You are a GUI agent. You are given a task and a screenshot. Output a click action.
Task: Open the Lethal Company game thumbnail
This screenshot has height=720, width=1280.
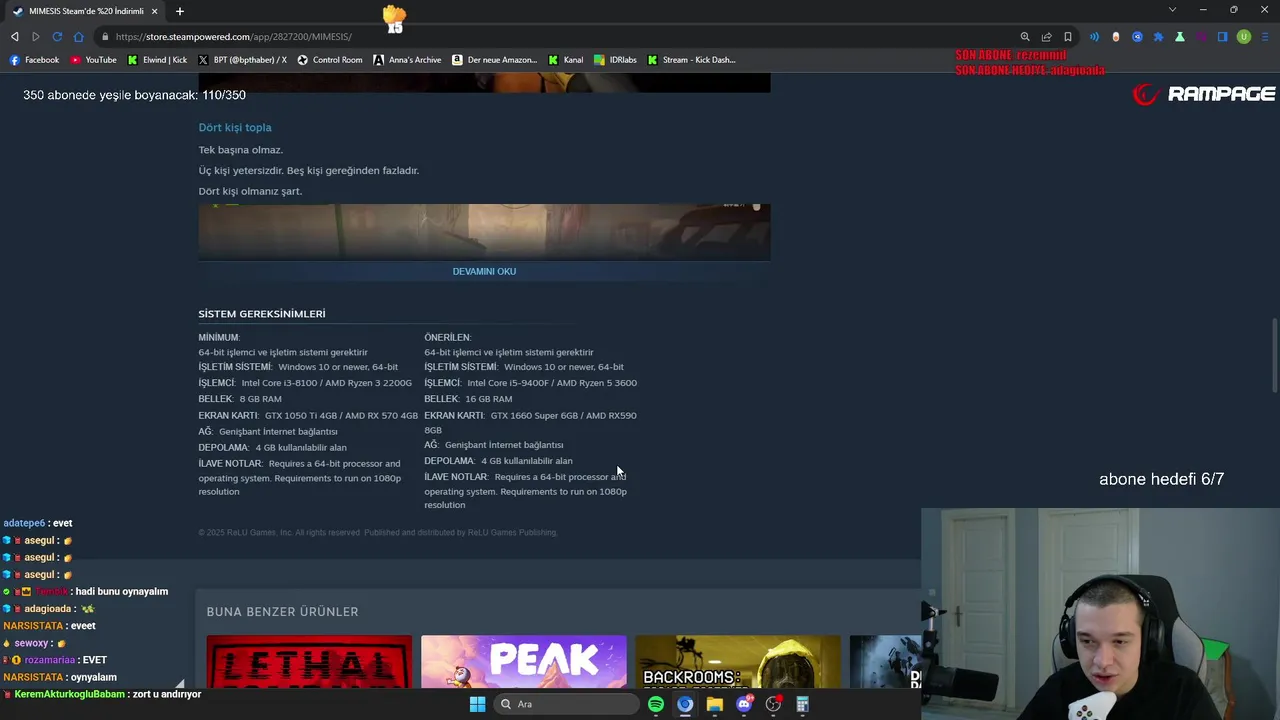[x=309, y=662]
